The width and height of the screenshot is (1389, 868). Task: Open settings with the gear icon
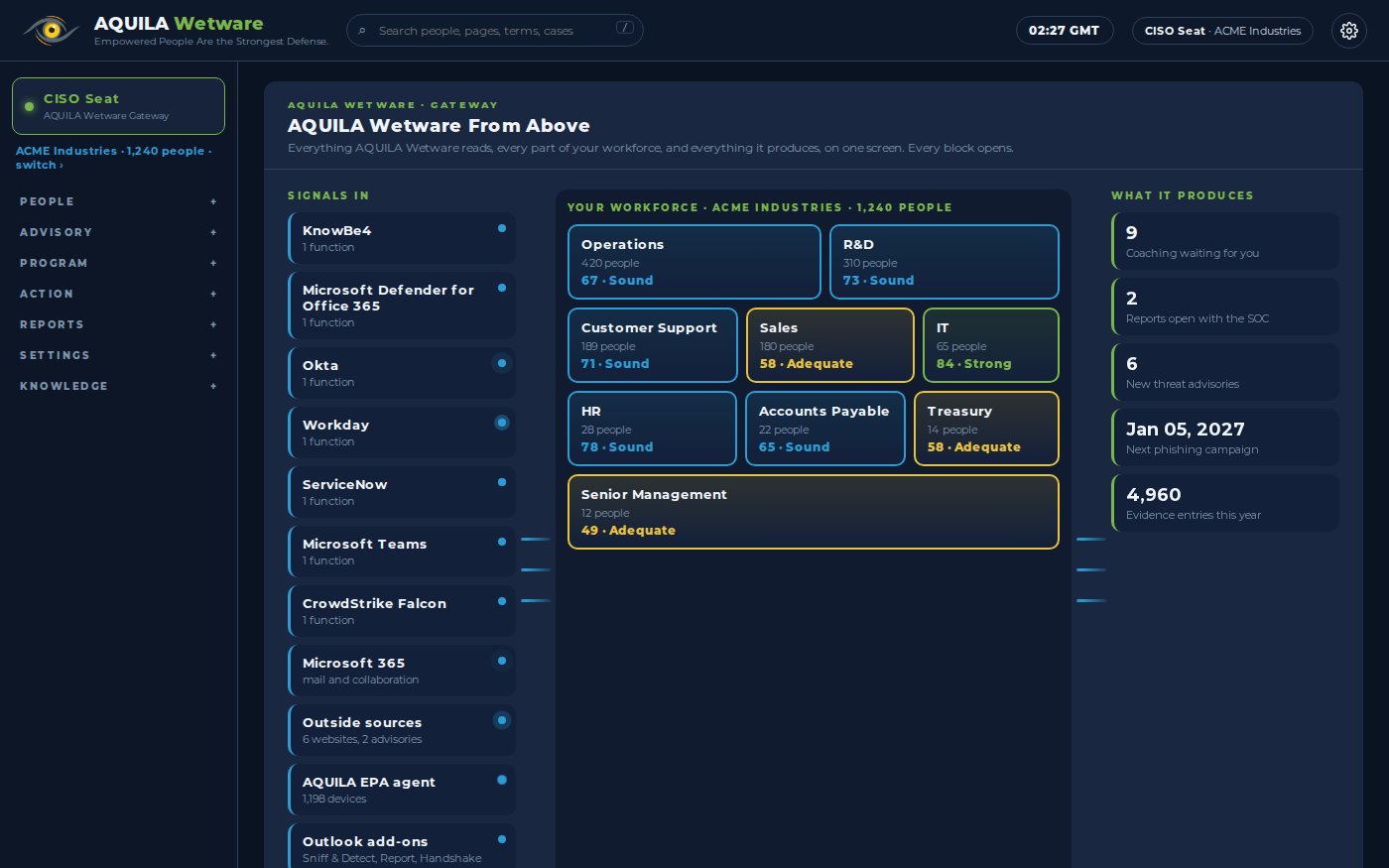point(1348,31)
